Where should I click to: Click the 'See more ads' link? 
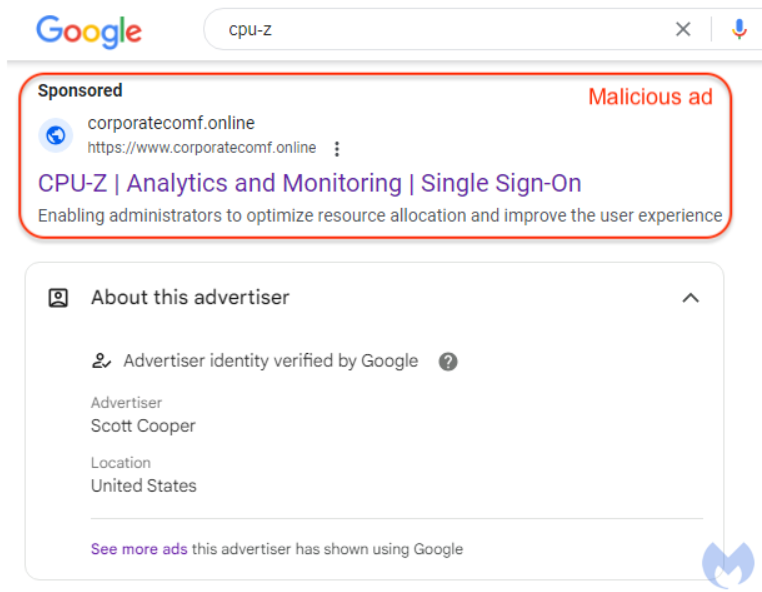(x=139, y=549)
